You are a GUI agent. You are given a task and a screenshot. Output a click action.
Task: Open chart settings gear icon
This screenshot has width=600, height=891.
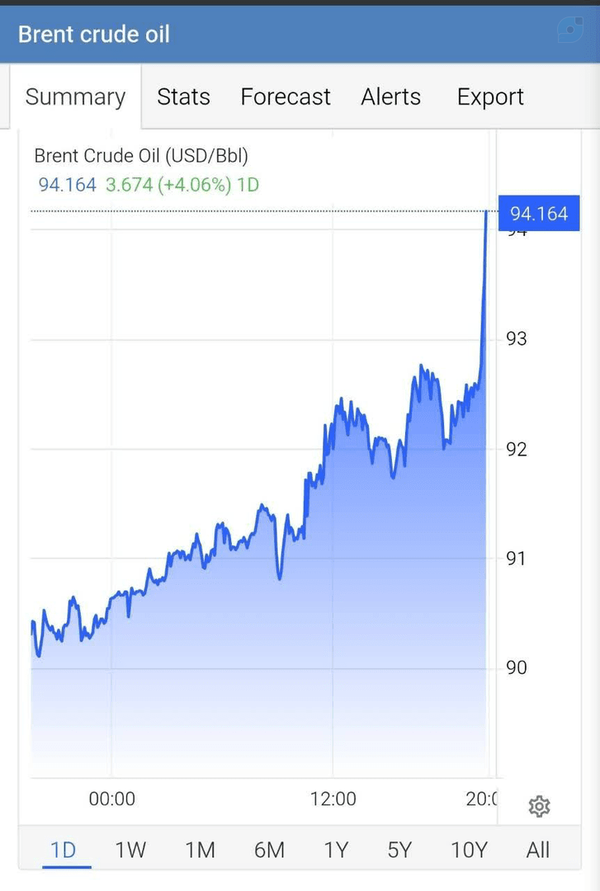click(539, 806)
